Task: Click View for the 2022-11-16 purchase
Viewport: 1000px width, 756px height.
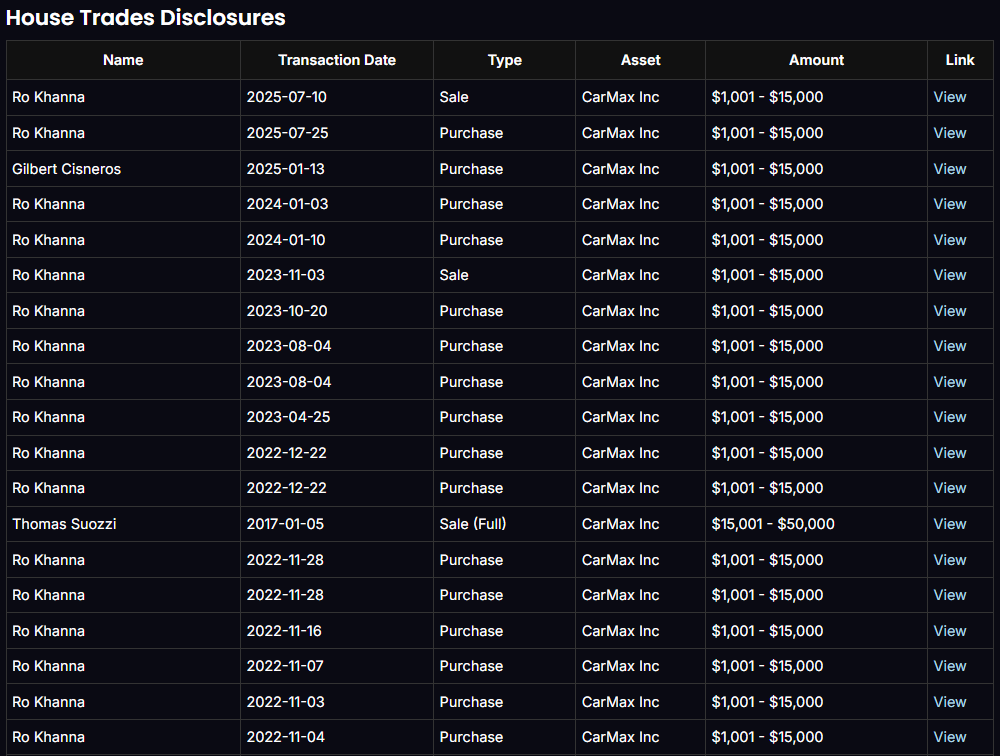Action: tap(949, 631)
